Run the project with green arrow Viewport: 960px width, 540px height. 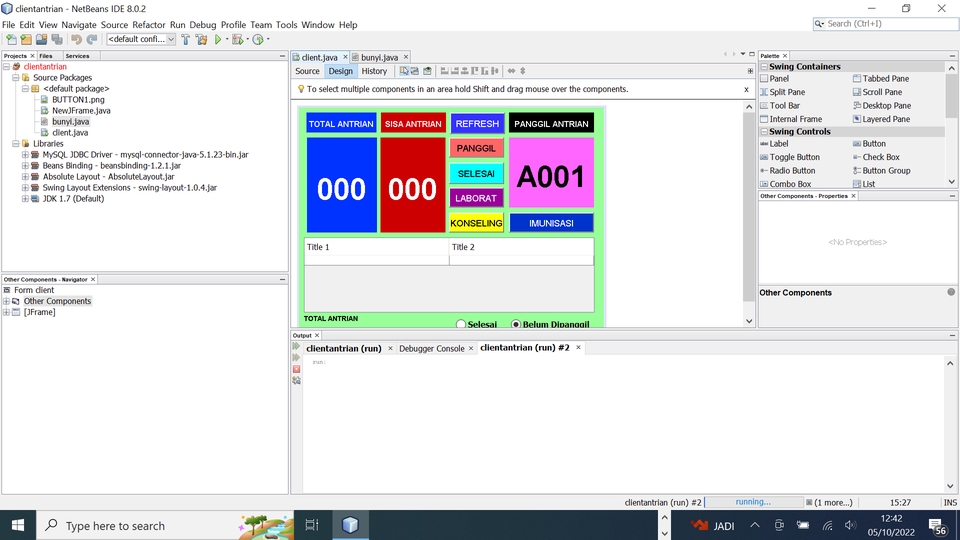pos(218,39)
